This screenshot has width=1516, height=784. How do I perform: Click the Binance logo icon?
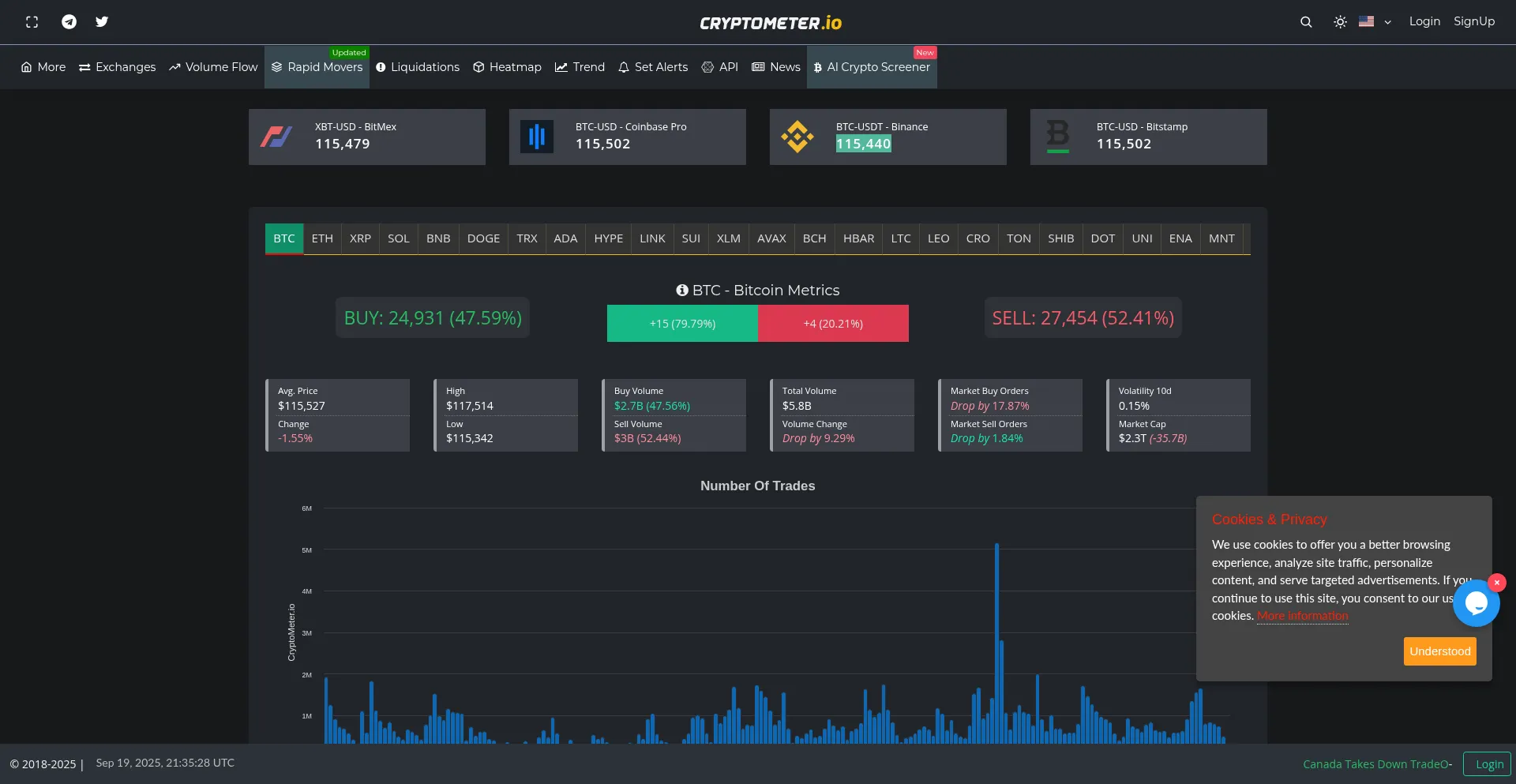tap(797, 137)
